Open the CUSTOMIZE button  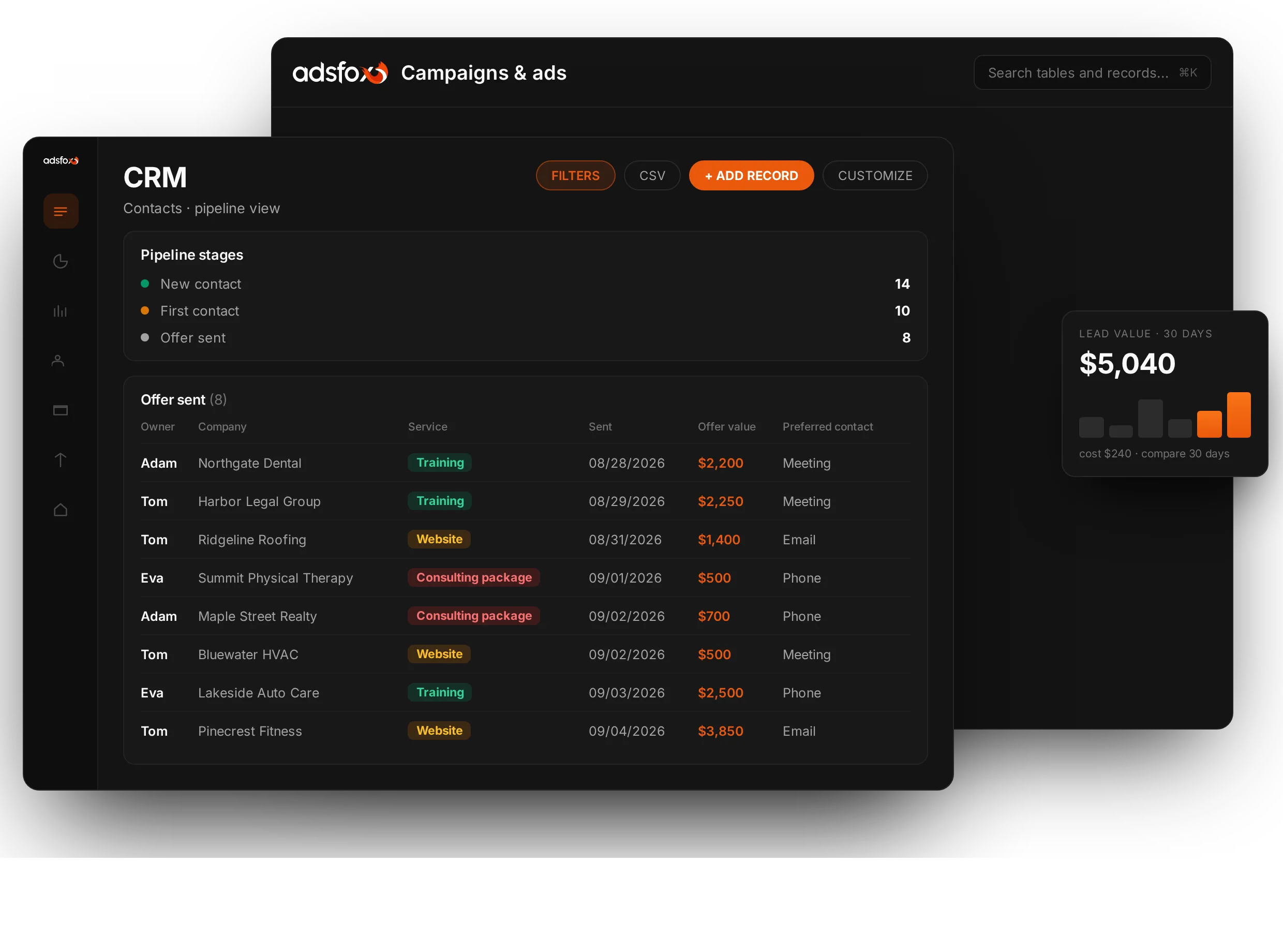(x=874, y=175)
